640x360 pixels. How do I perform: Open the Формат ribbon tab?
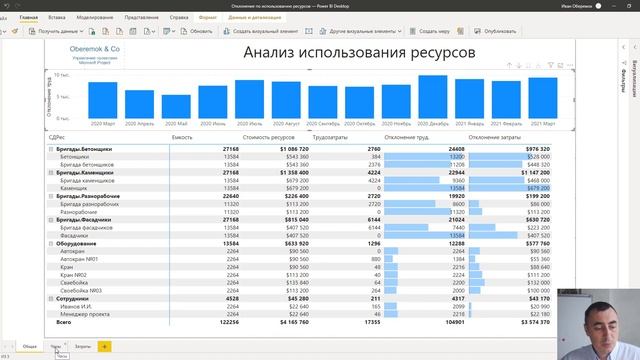tap(207, 18)
